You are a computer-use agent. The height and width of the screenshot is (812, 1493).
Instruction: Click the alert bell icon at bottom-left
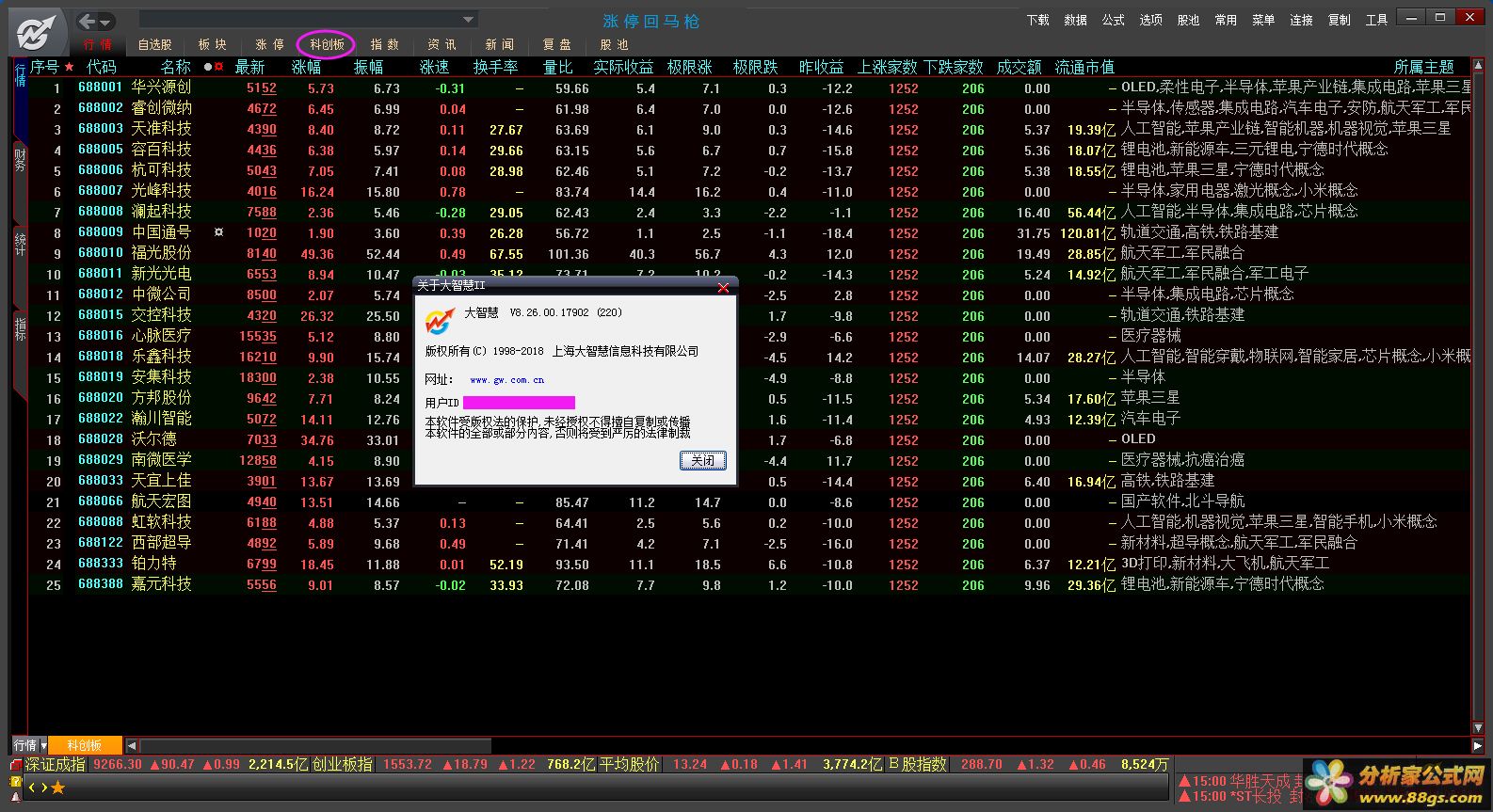[16, 797]
